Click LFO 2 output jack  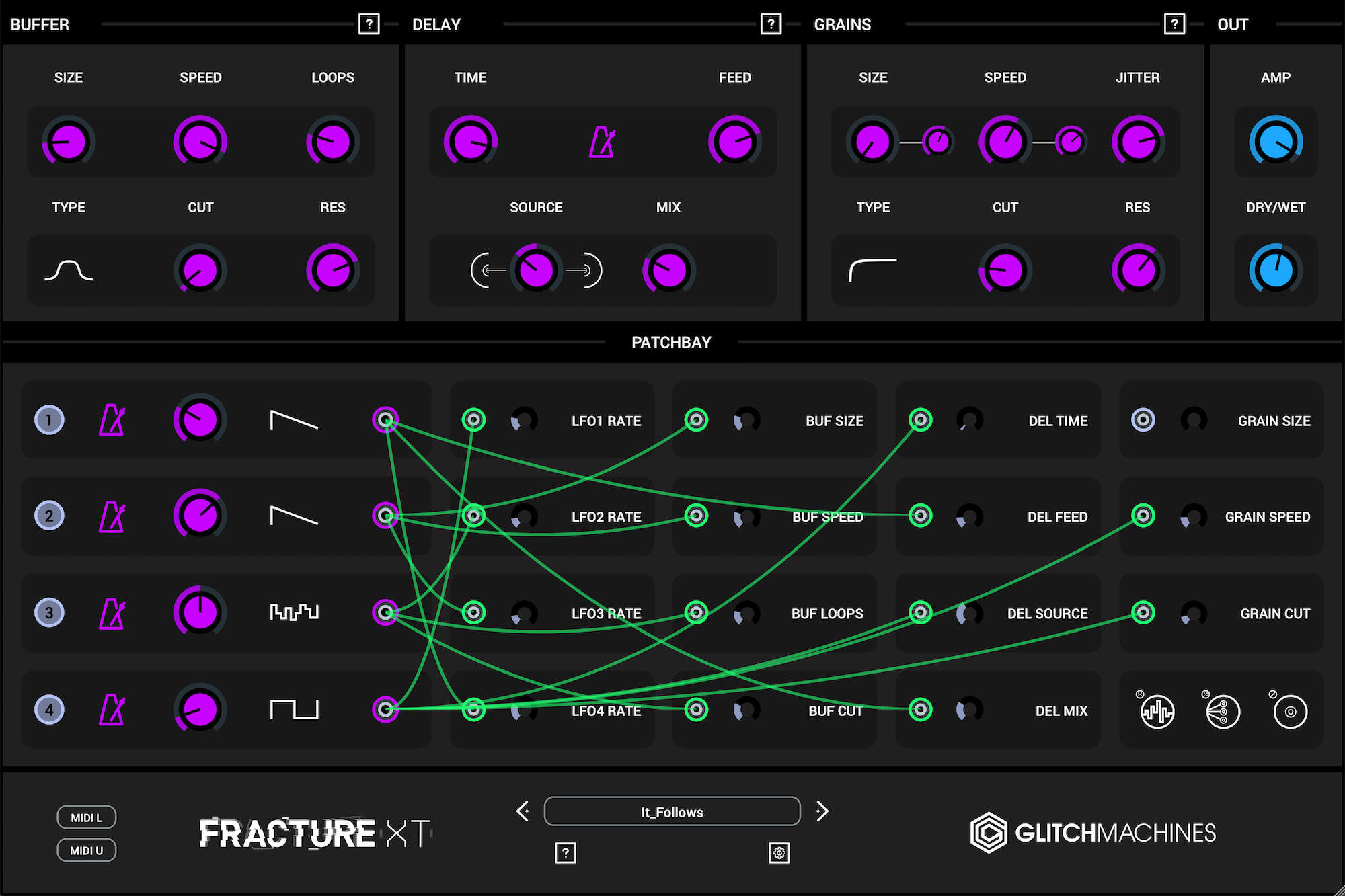coord(385,516)
